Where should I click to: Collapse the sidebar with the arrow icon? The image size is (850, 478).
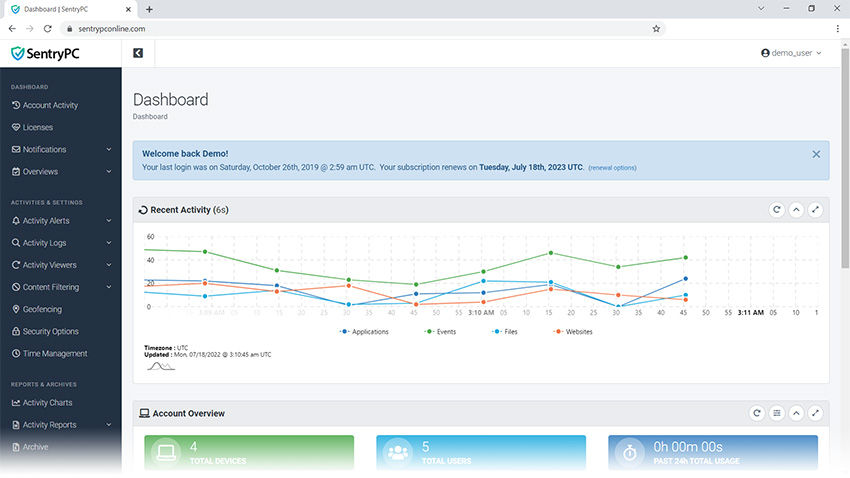[138, 53]
